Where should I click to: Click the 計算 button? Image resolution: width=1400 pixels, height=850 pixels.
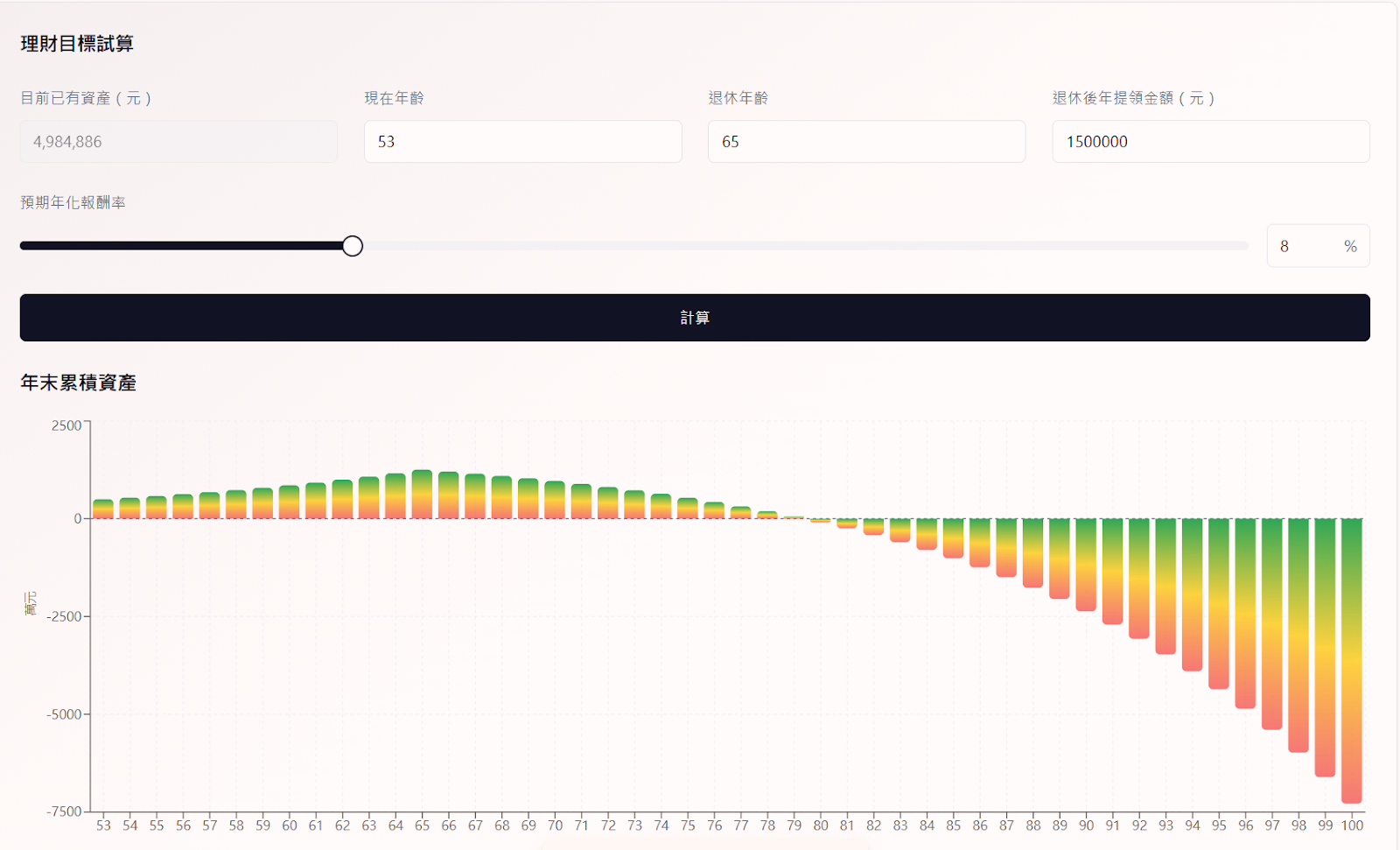tap(695, 318)
